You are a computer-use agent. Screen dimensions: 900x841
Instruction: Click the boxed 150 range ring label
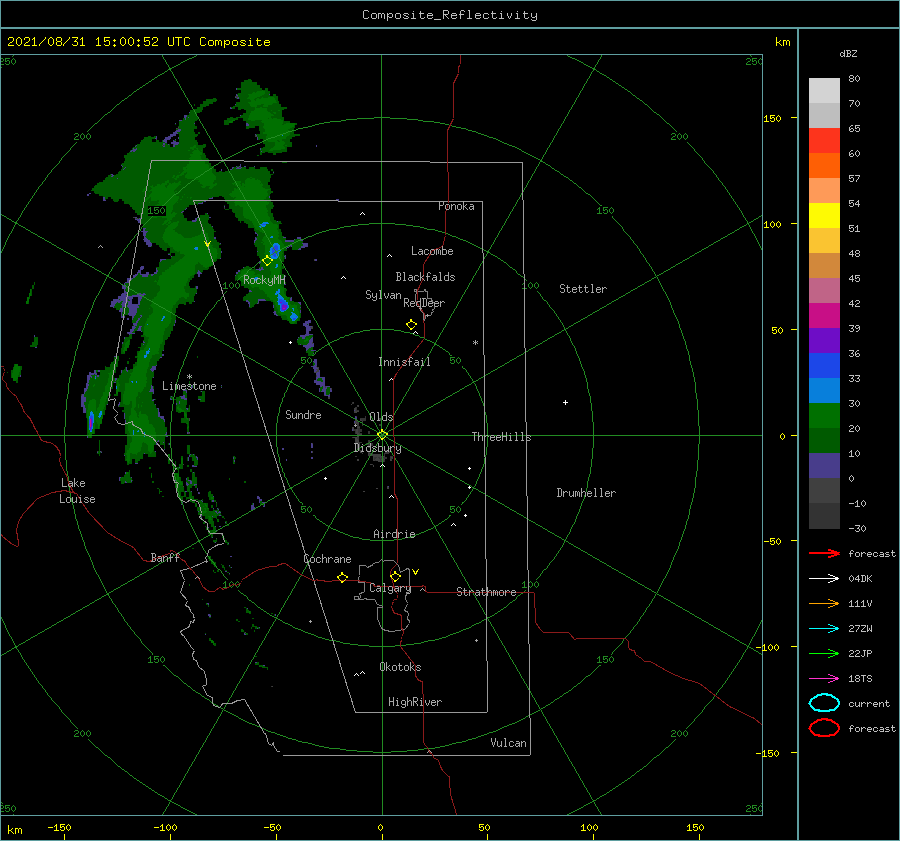(157, 211)
